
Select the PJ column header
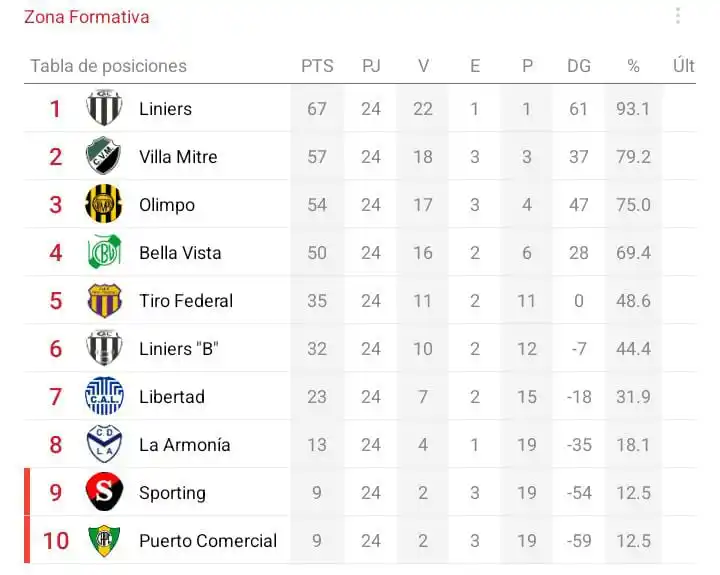click(x=371, y=66)
